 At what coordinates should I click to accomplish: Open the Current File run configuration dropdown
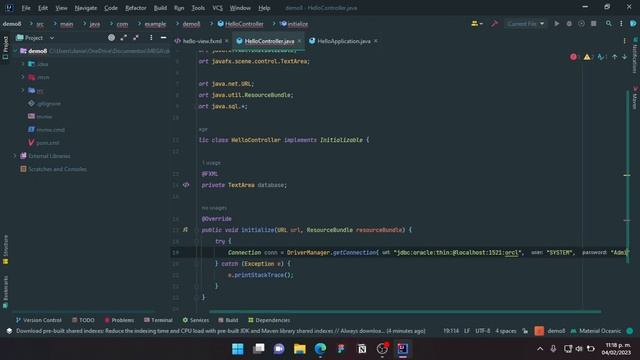coord(525,24)
